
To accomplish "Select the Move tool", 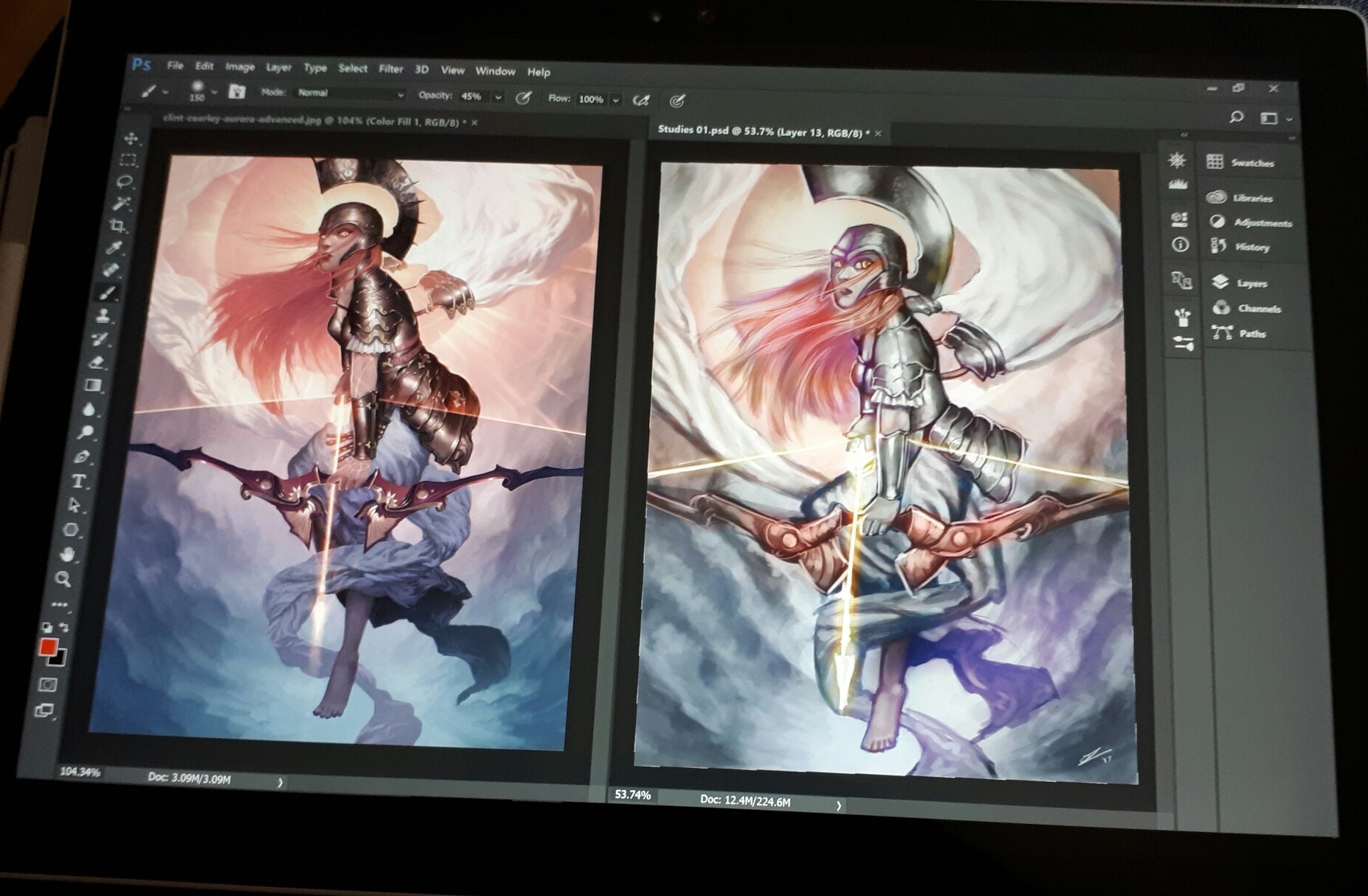I will [132, 139].
